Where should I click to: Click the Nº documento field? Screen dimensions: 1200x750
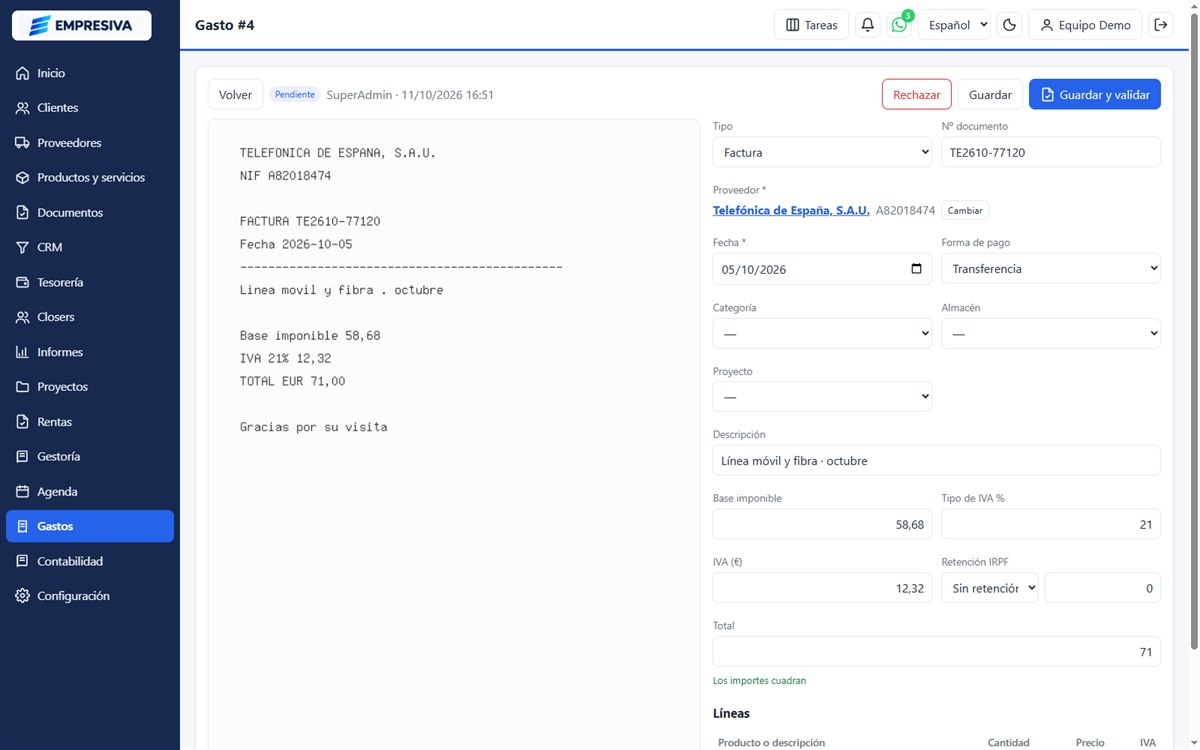(1051, 152)
